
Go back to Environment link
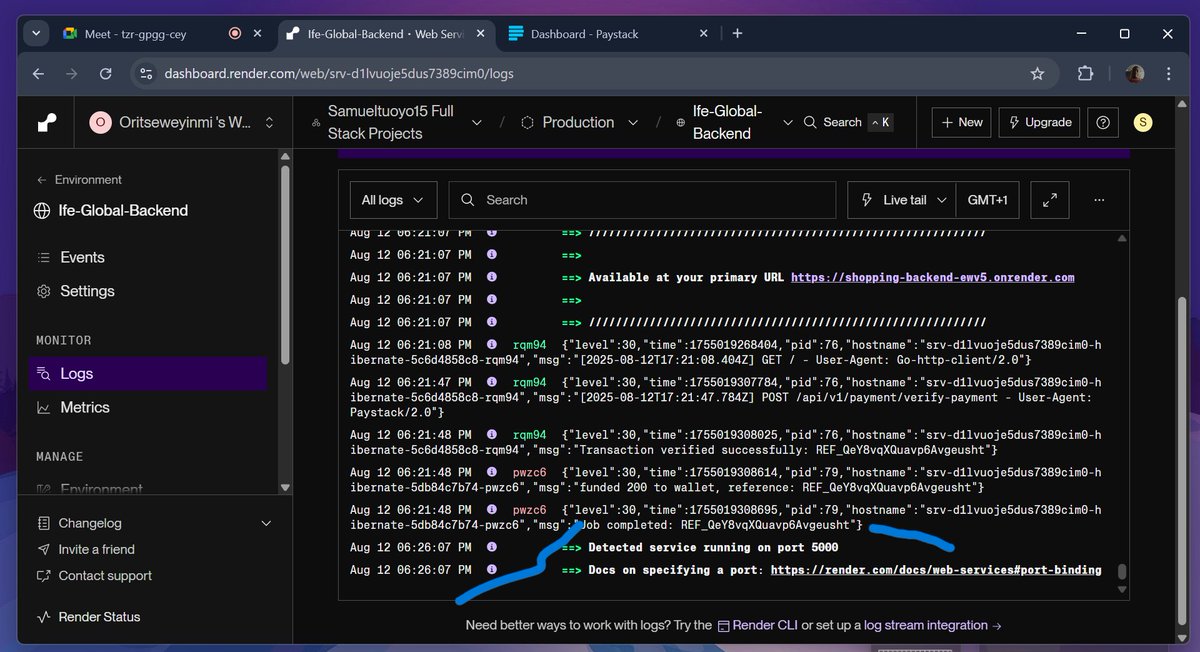point(79,180)
